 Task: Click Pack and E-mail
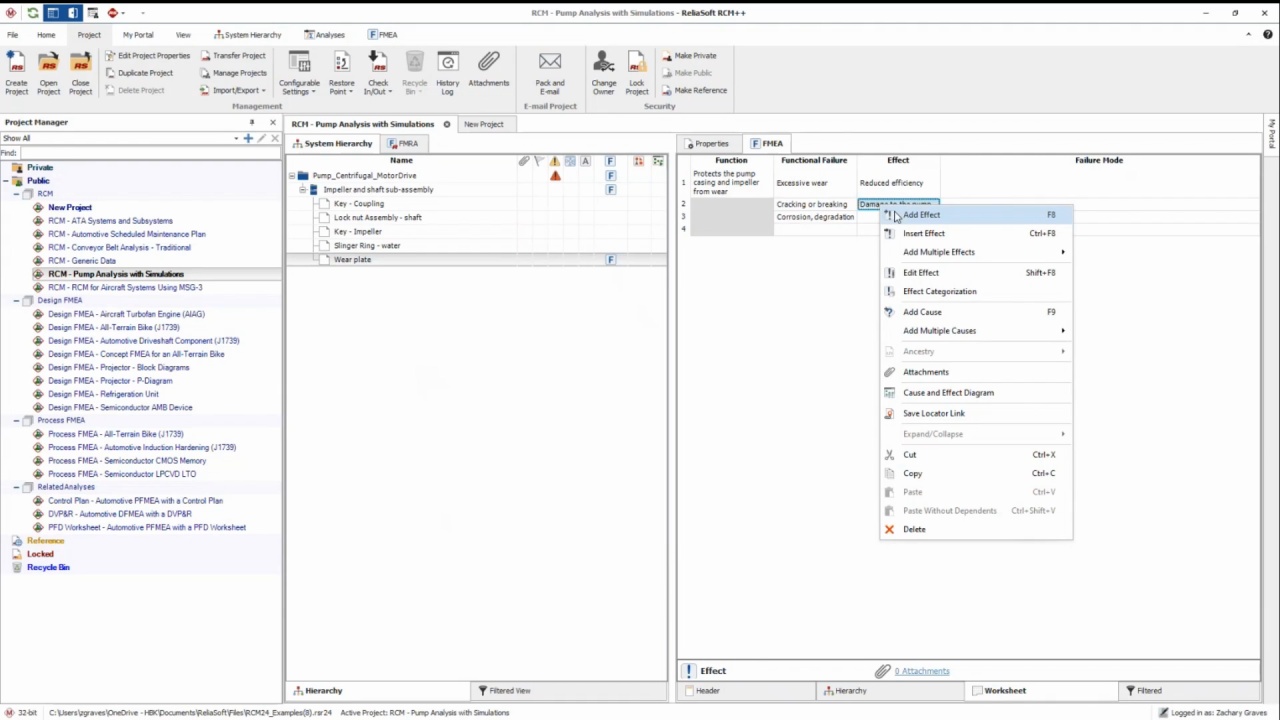549,74
